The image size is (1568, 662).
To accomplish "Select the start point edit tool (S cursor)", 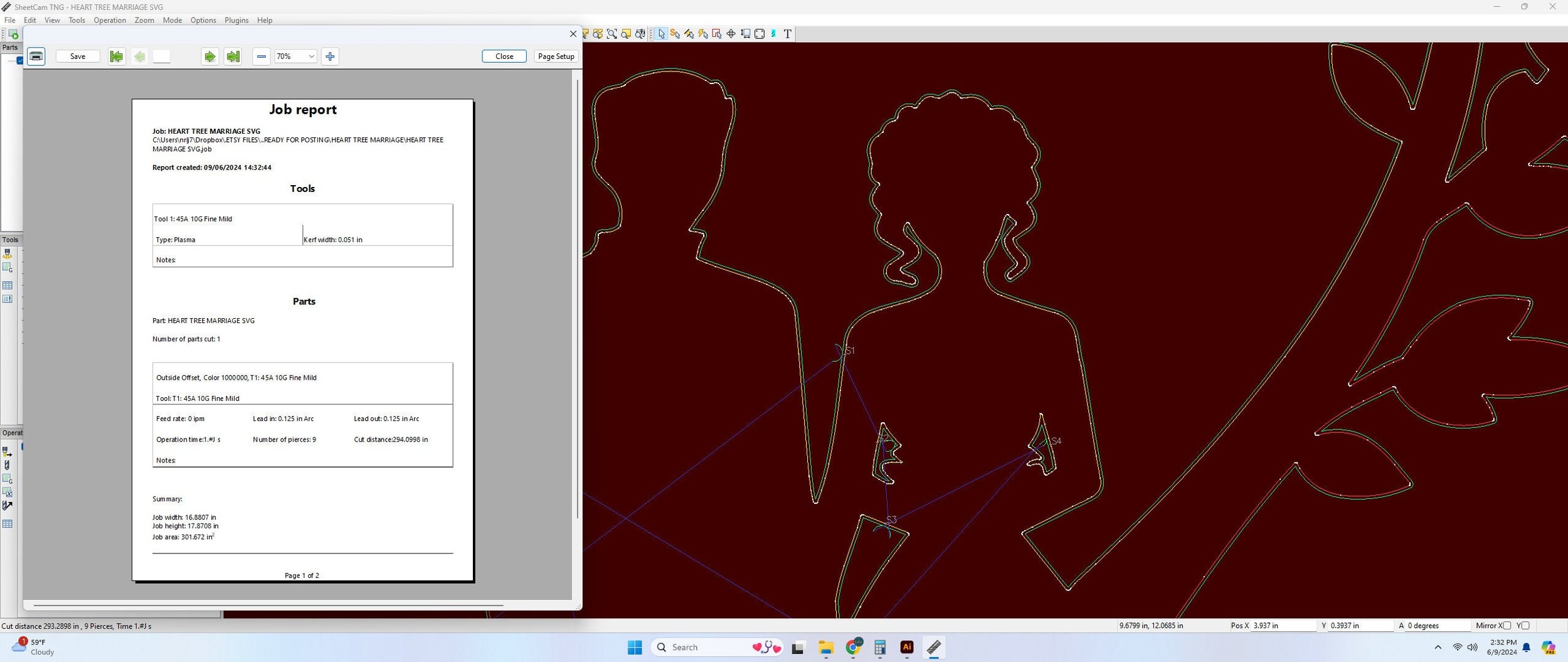I will click(x=675, y=34).
